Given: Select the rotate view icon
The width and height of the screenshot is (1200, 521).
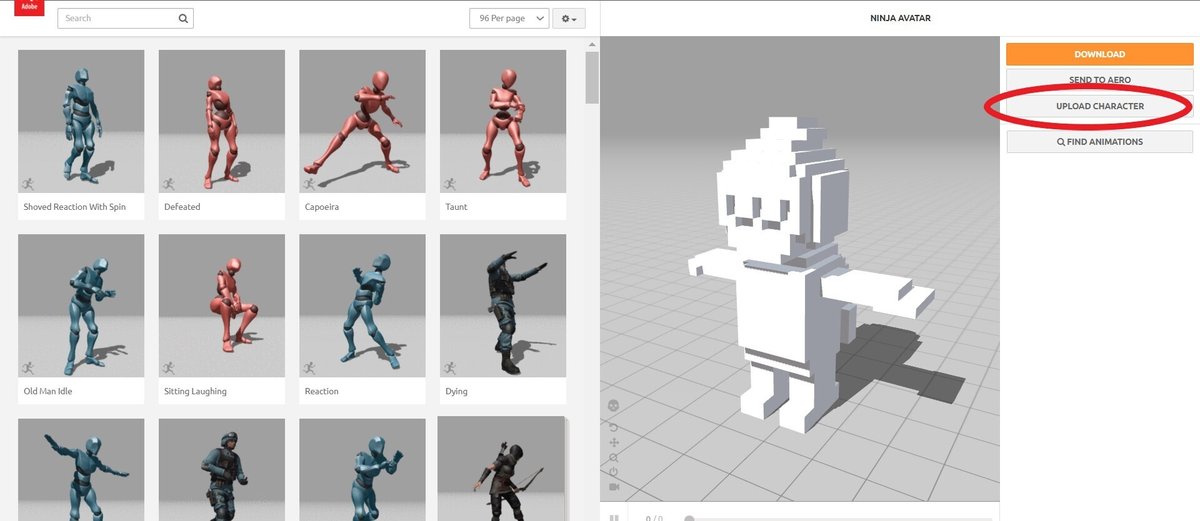Looking at the screenshot, I should tap(614, 427).
